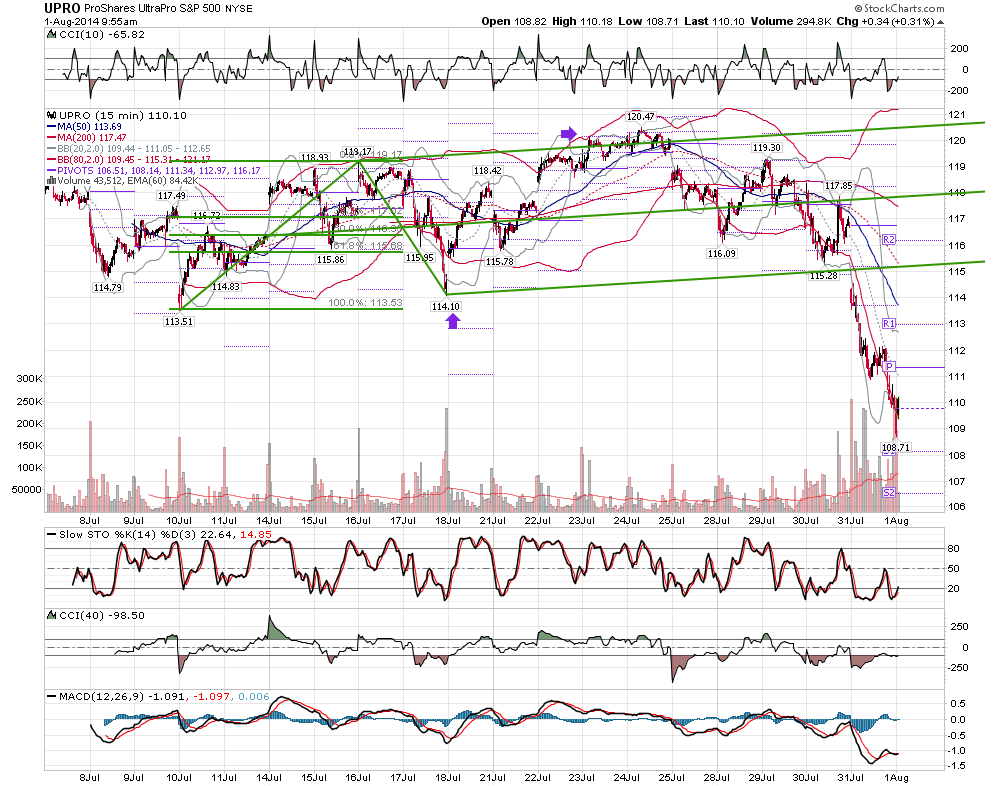Screen dimensions: 1000x786
Task: Click the Last 110.10 value in the header
Action: [x=714, y=21]
